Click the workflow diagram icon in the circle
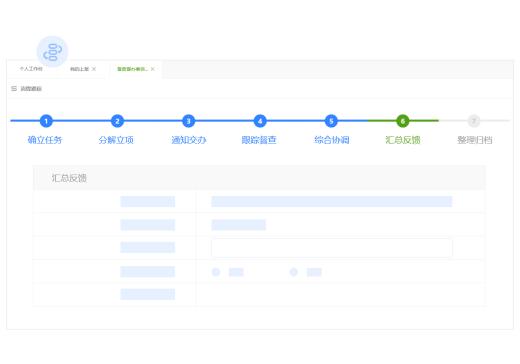Image resolution: width=520 pixels, height=364 pixels. pyautogui.click(x=52, y=52)
